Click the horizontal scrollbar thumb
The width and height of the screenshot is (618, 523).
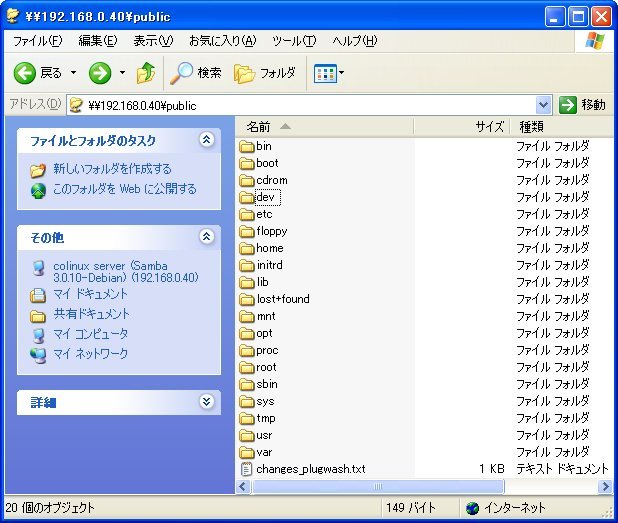pyautogui.click(x=378, y=486)
